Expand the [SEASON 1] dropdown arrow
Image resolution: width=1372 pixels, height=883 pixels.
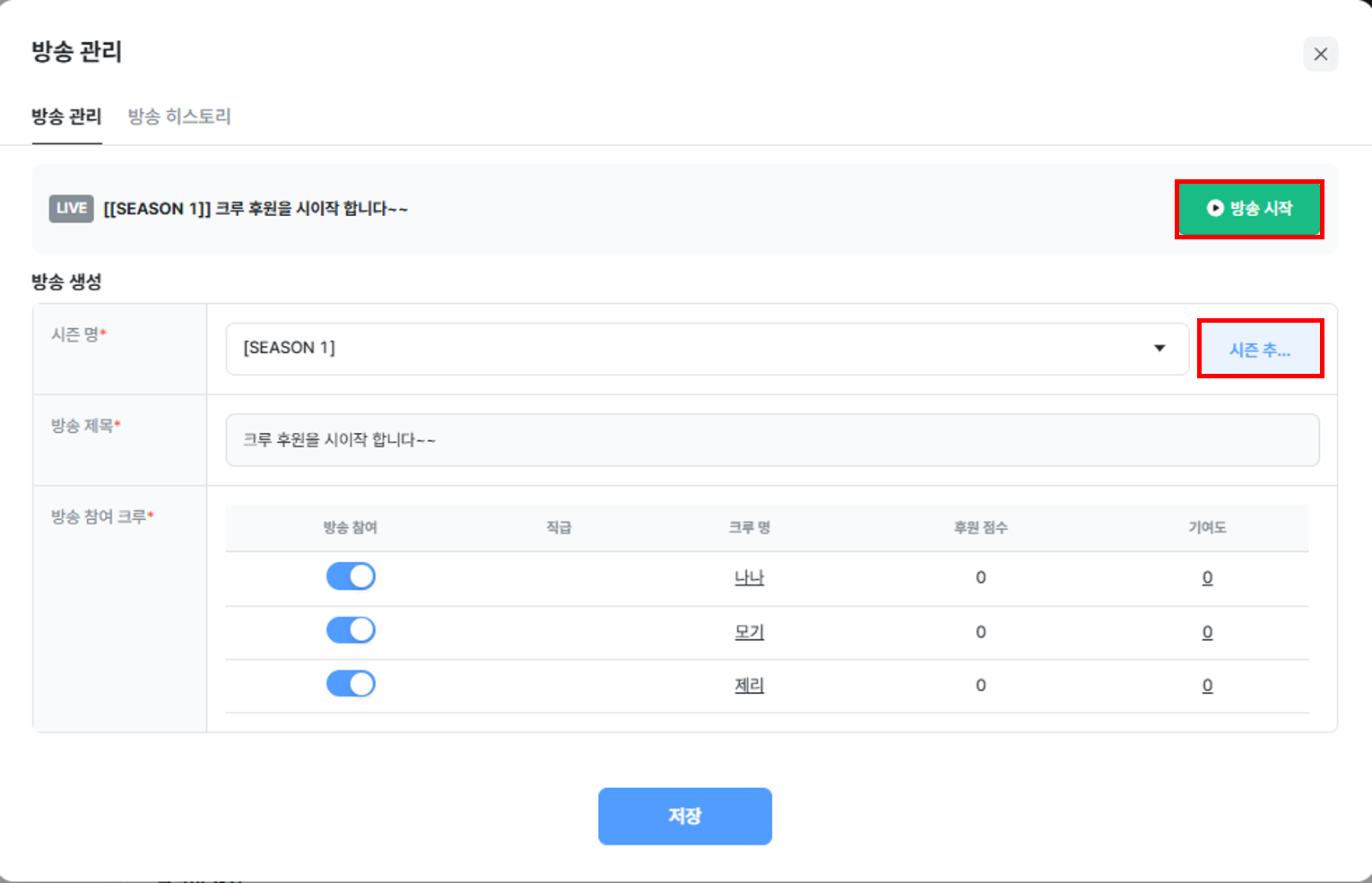click(1159, 348)
